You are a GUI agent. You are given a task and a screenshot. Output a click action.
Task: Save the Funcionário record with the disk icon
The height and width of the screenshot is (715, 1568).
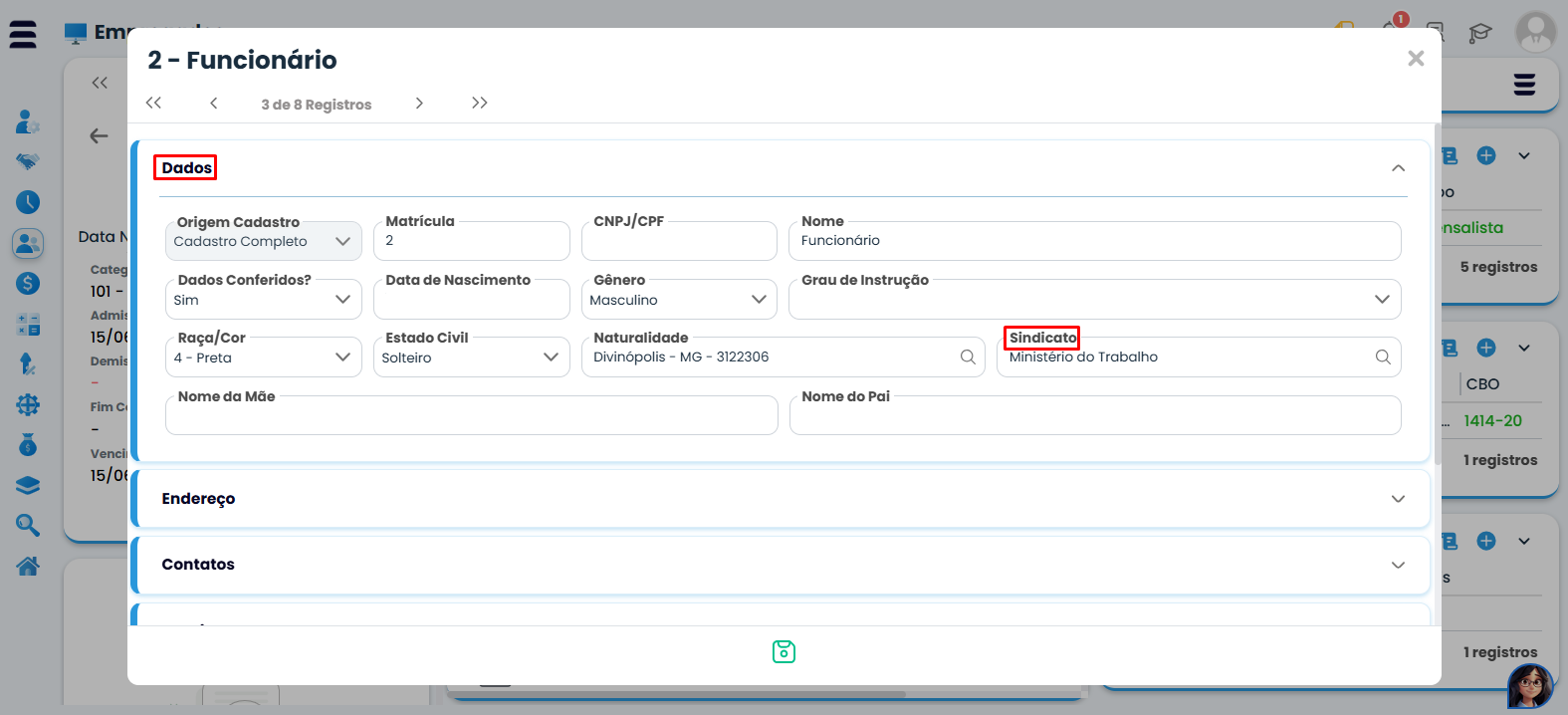pyautogui.click(x=784, y=651)
